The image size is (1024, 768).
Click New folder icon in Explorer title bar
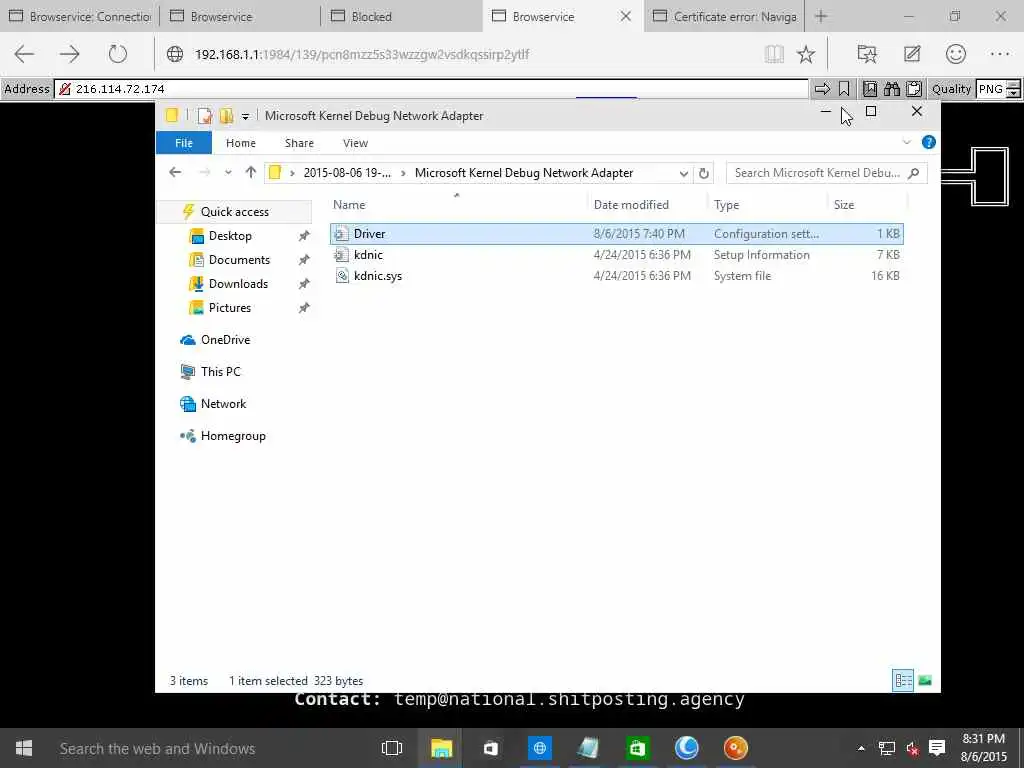point(226,116)
